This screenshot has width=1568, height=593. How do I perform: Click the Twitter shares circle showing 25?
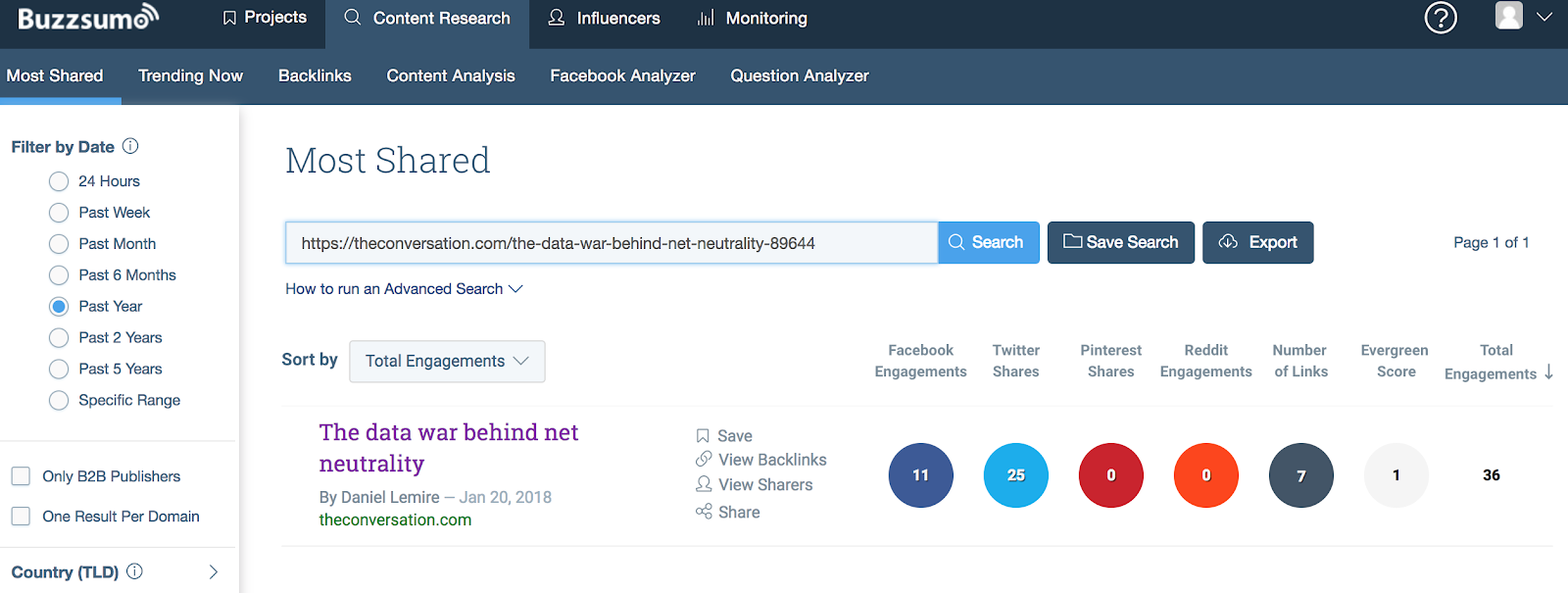click(x=1016, y=475)
